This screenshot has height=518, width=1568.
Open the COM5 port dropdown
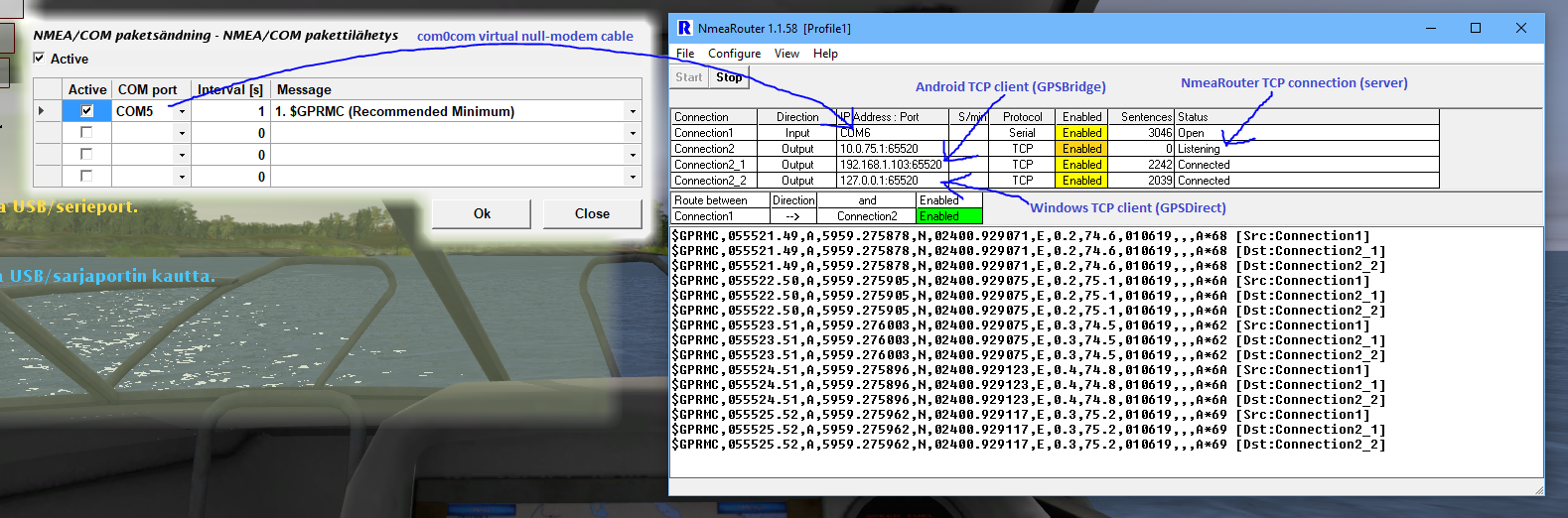pyautogui.click(x=182, y=111)
